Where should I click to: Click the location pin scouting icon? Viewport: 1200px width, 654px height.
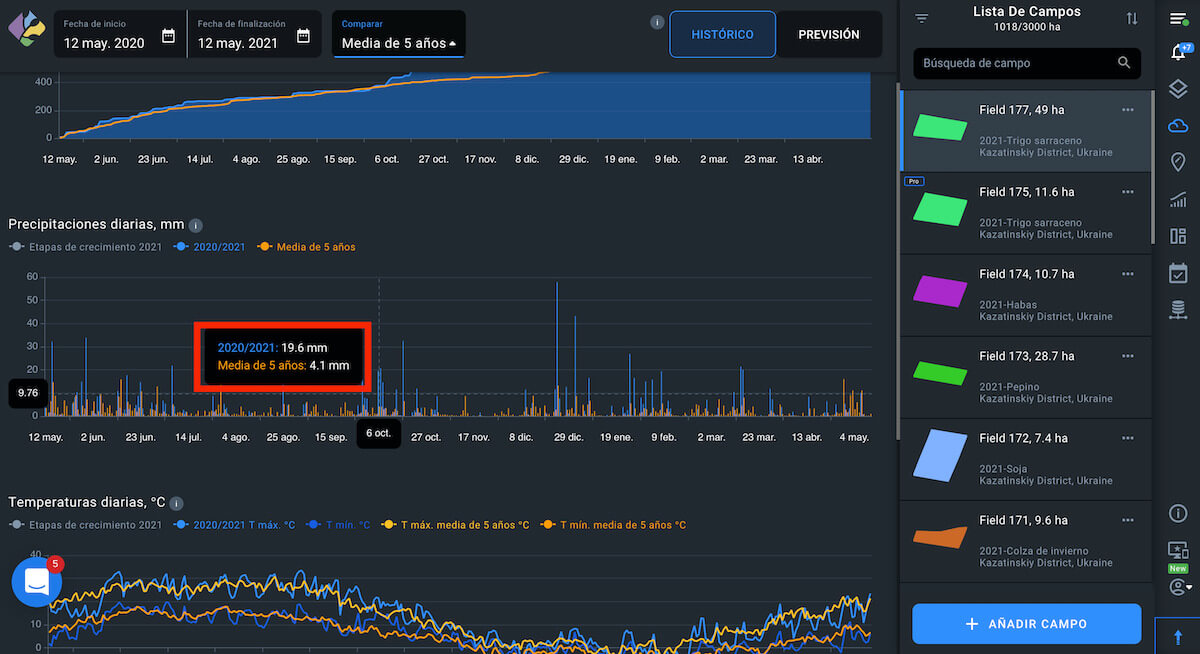pyautogui.click(x=1177, y=162)
